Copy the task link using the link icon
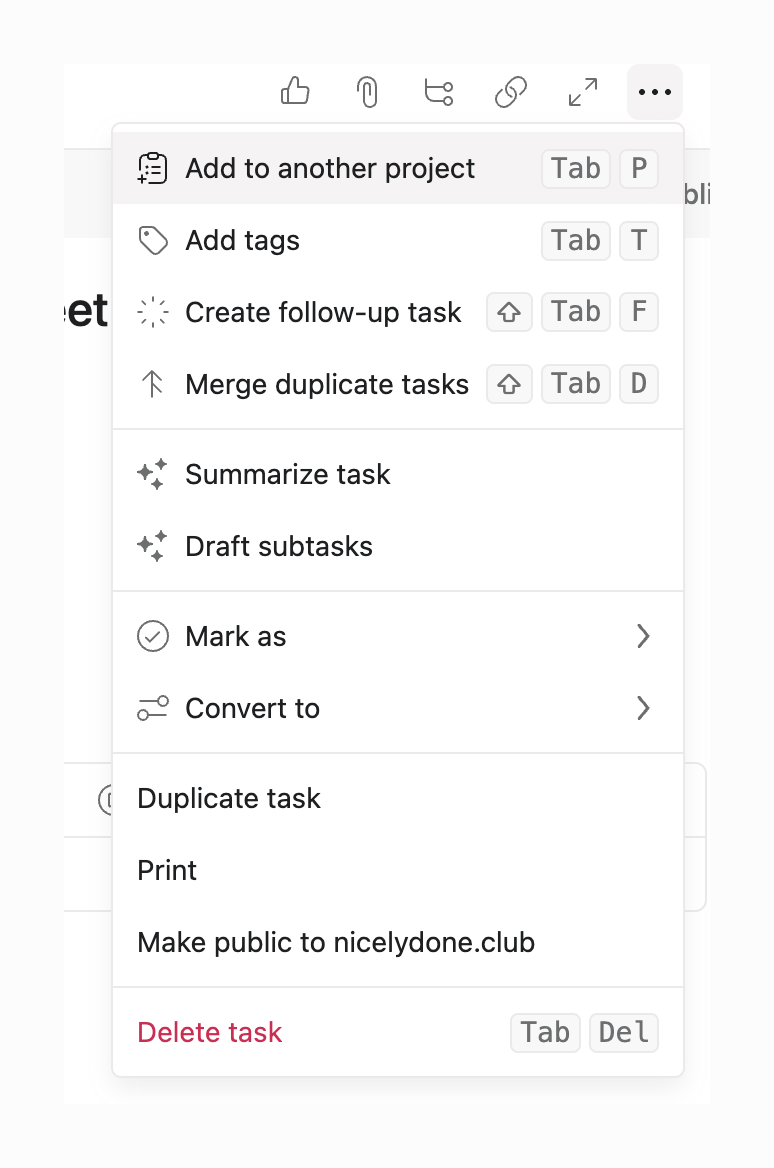Screen dimensions: 774x1168 coord(511,91)
